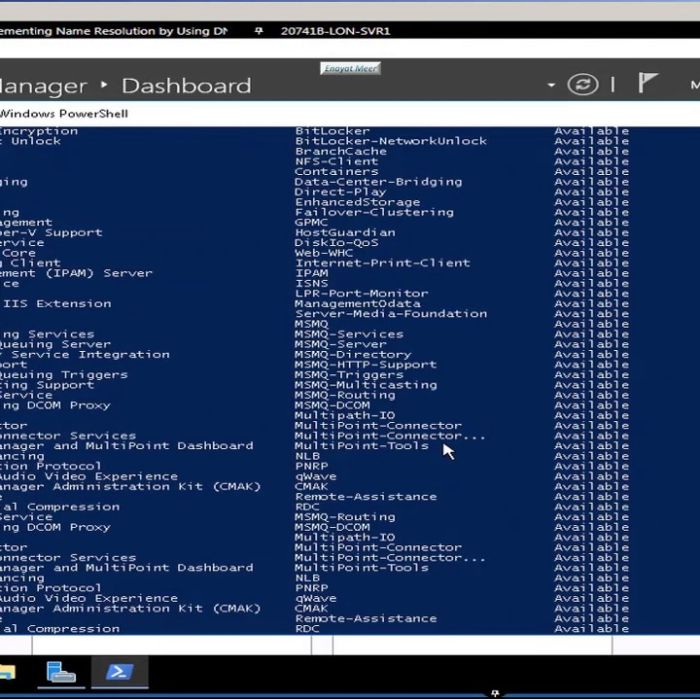
Task: Click the "Queuing Server" display name text
Action: 55,344
